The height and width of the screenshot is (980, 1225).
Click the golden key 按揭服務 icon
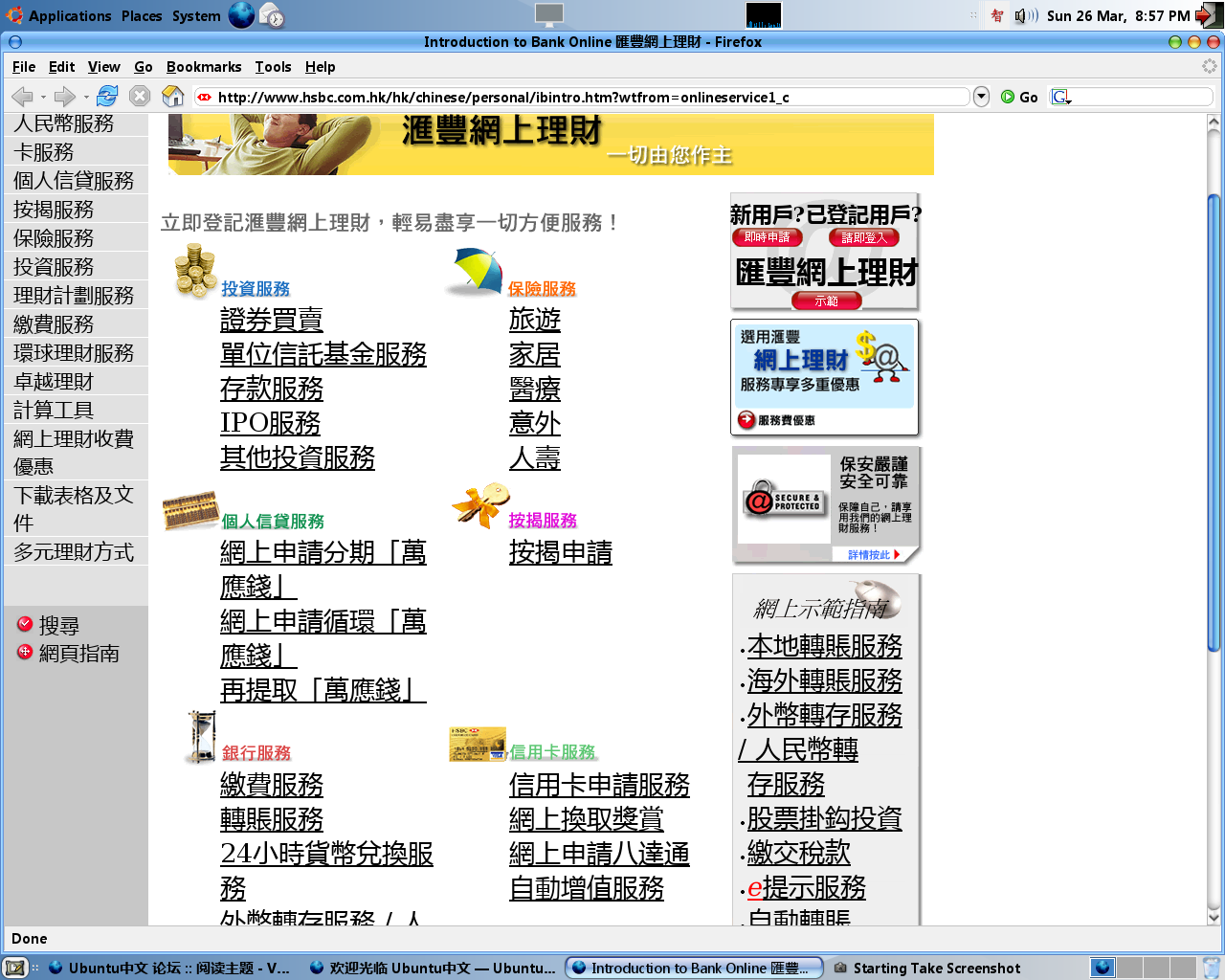tap(481, 505)
